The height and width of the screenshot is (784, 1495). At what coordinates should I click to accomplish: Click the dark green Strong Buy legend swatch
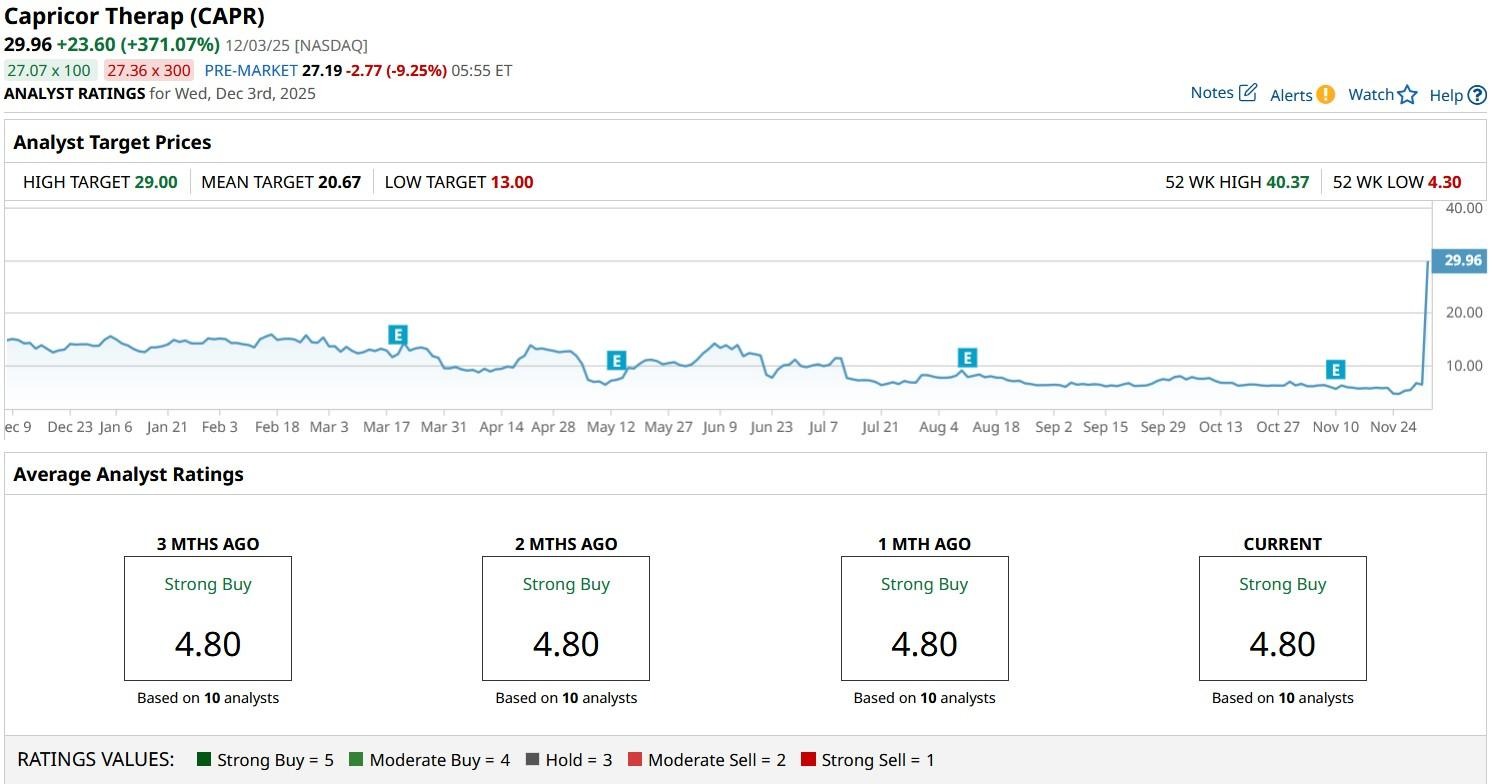pyautogui.click(x=204, y=760)
